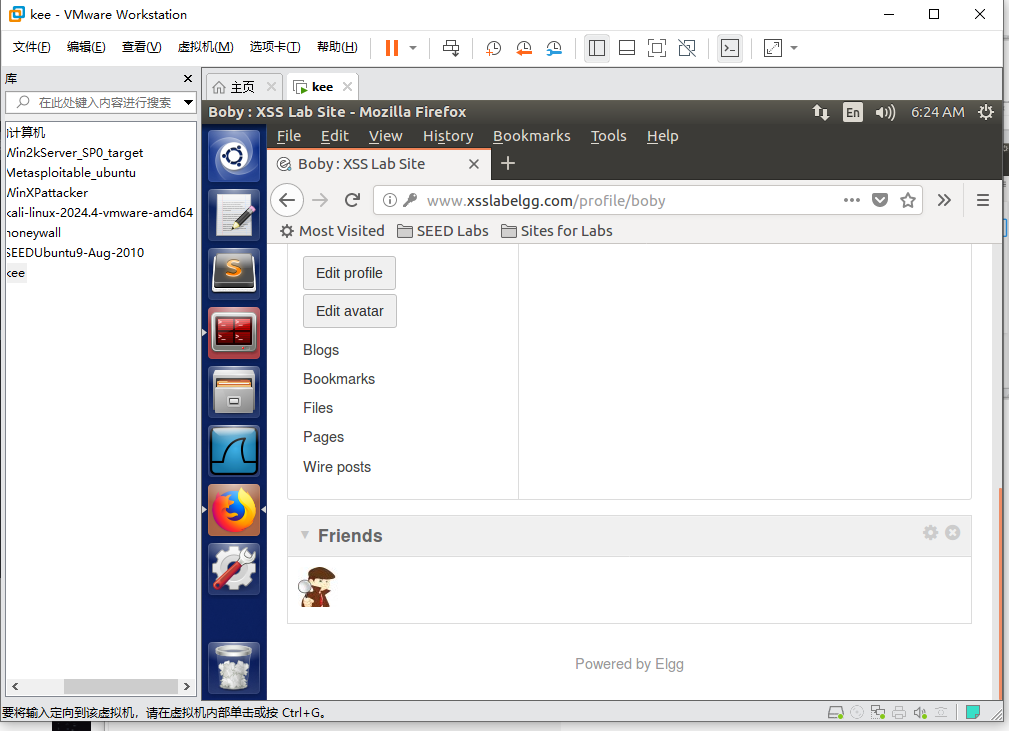Toggle the library sidebar view icon

[597, 48]
